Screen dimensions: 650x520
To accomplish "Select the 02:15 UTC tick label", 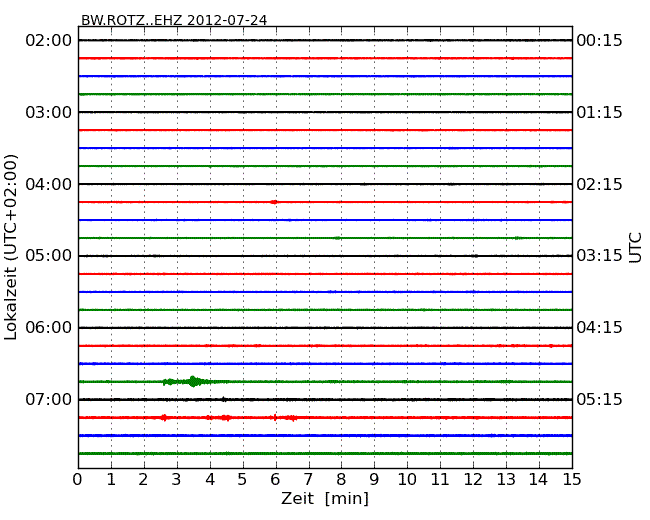I will point(599,184).
